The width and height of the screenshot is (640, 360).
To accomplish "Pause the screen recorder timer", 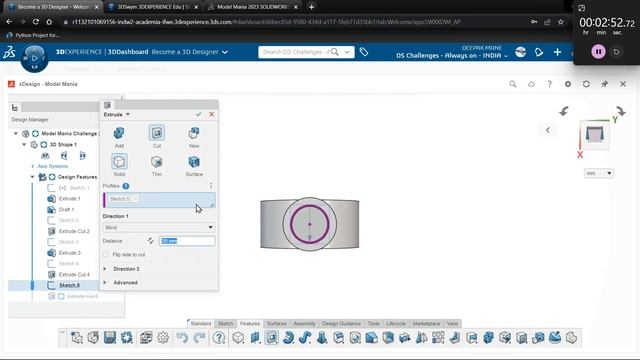I will (x=598, y=51).
